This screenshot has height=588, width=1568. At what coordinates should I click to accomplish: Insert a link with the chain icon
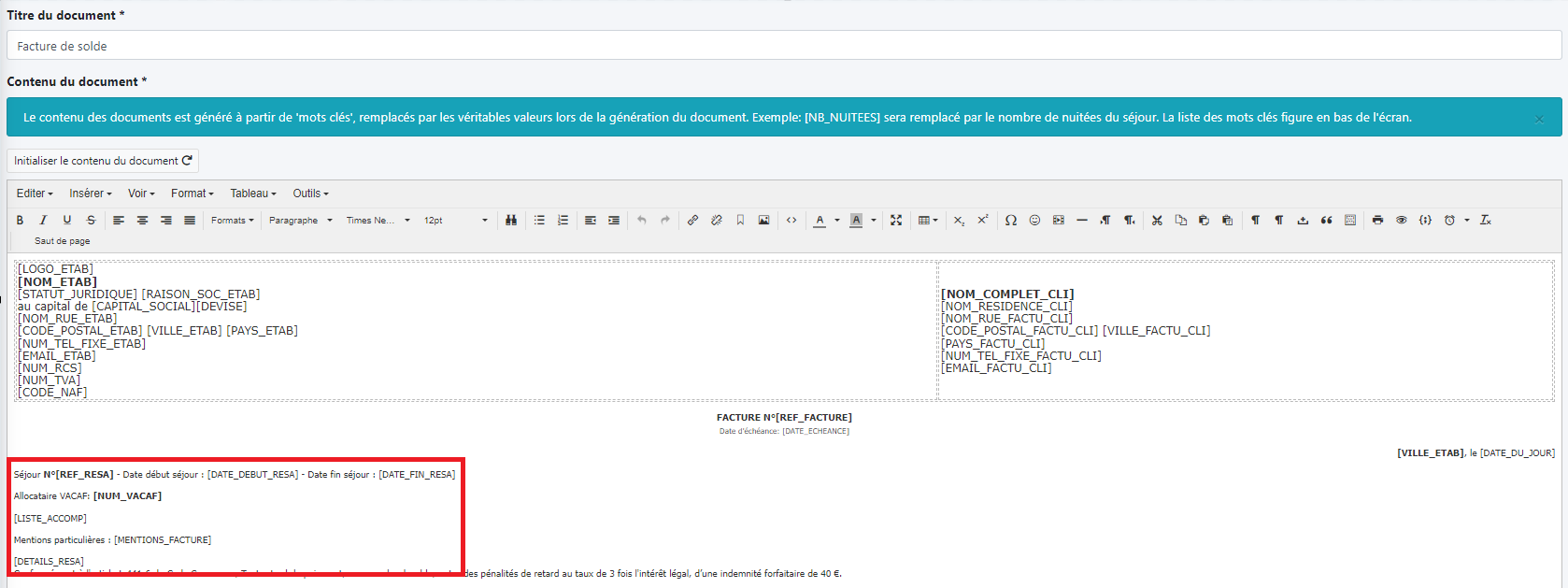click(x=692, y=221)
